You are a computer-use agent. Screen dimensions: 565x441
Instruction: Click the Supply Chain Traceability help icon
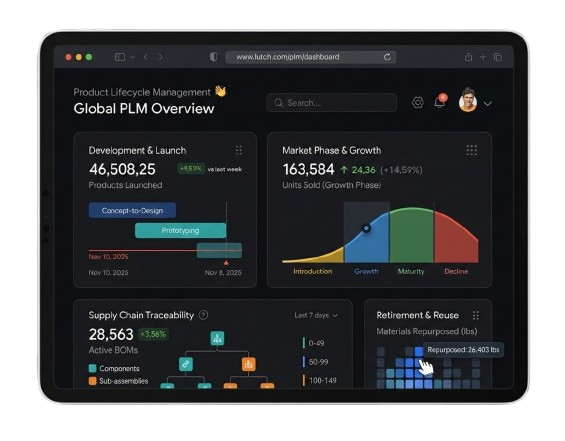point(203,315)
